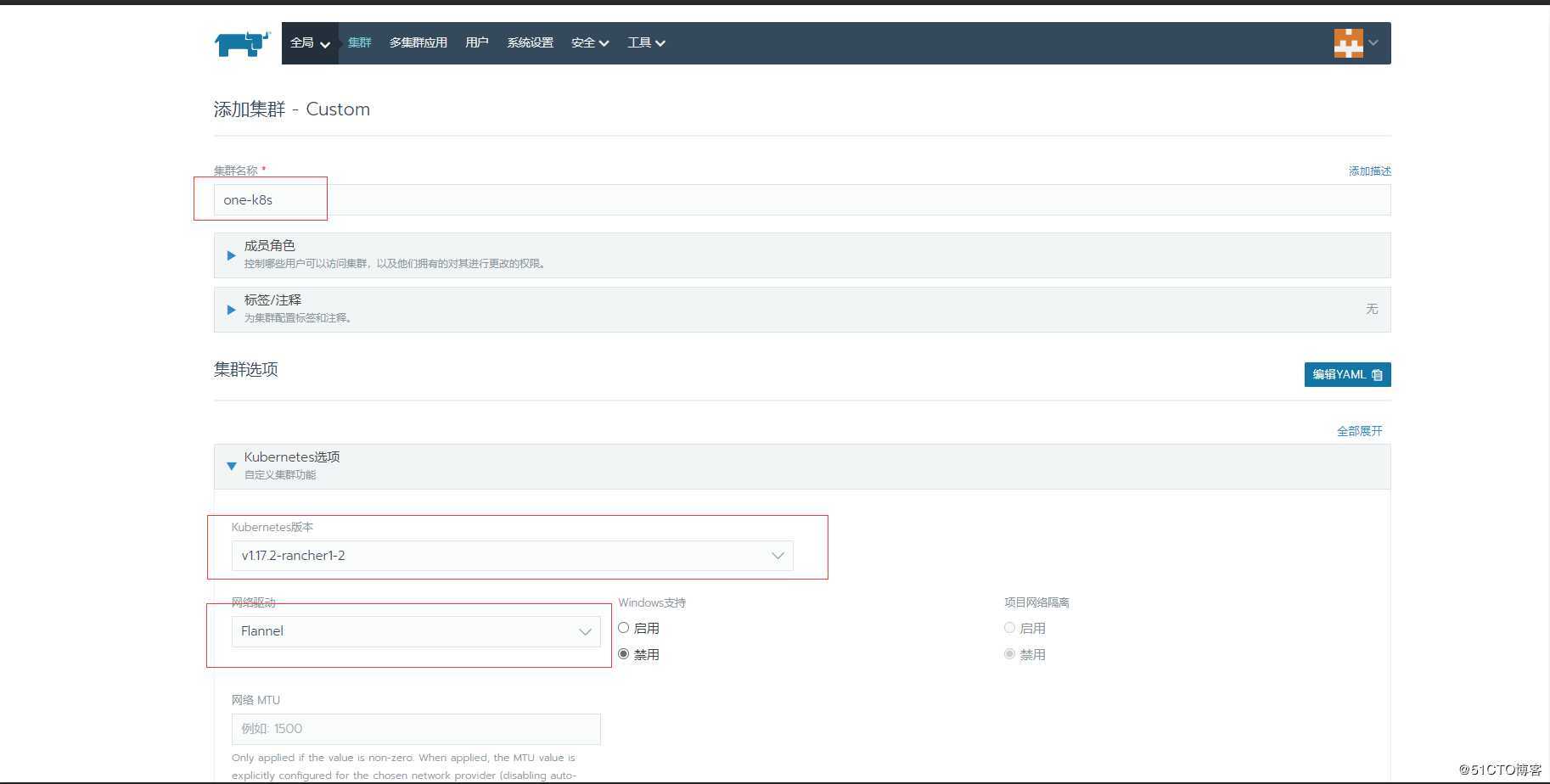1550x784 pixels.
Task: Open 系统设置 system settings
Action: [x=531, y=43]
